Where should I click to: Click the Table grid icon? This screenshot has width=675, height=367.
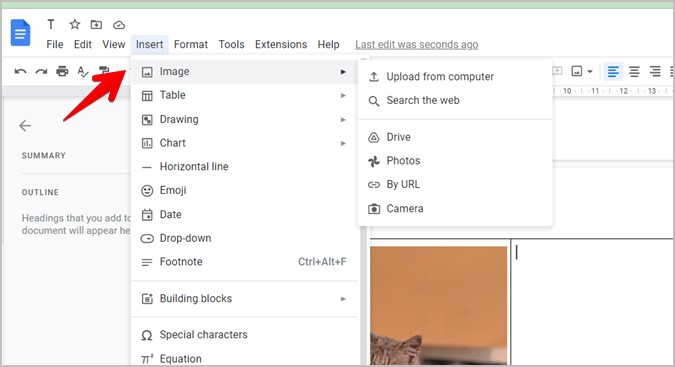coord(147,96)
